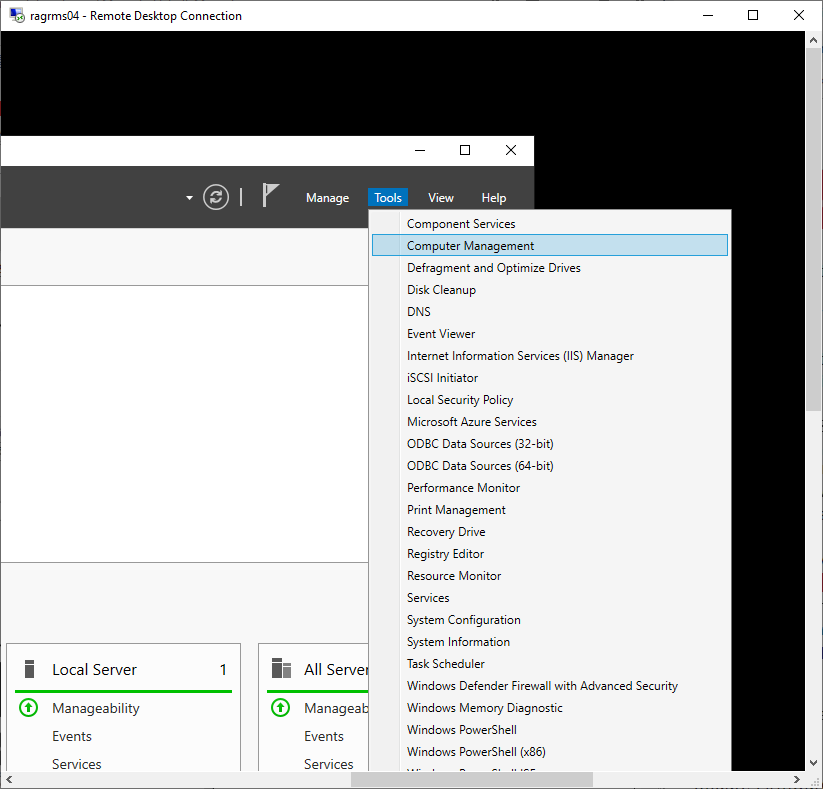
Task: Open the View menu
Action: [x=440, y=198]
